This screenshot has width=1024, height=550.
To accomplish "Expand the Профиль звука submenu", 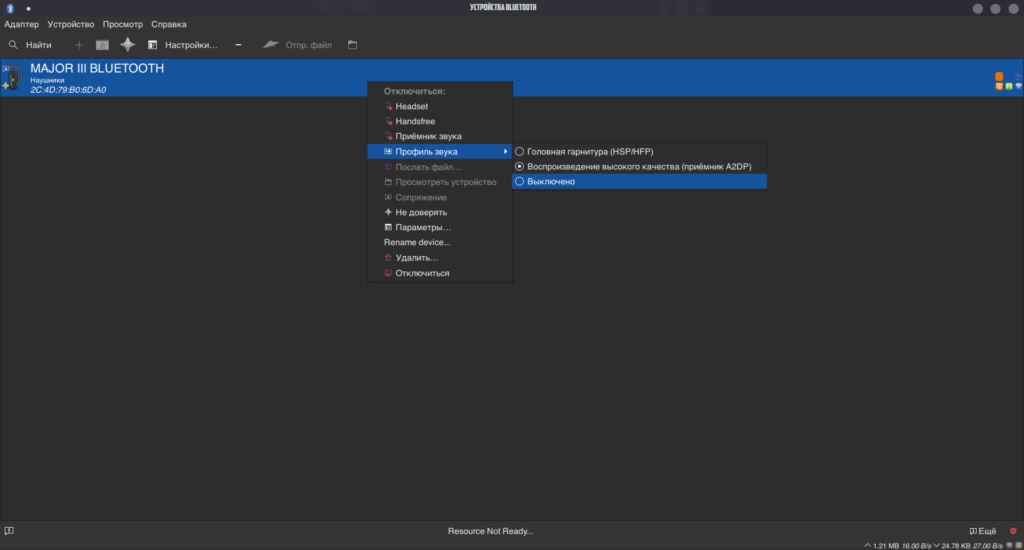I will tap(440, 152).
